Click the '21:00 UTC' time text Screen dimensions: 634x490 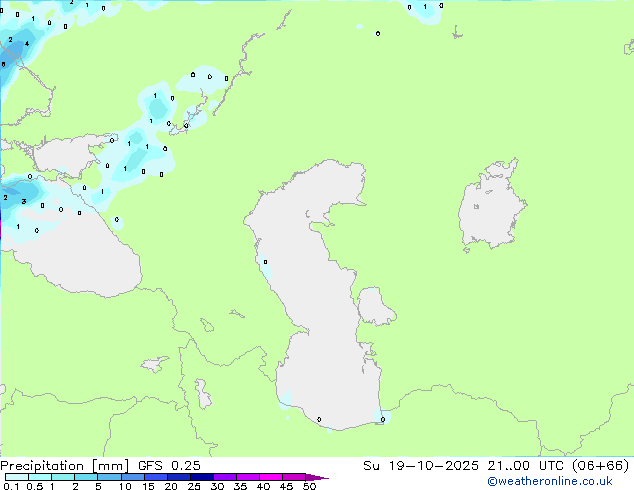[x=525, y=466]
